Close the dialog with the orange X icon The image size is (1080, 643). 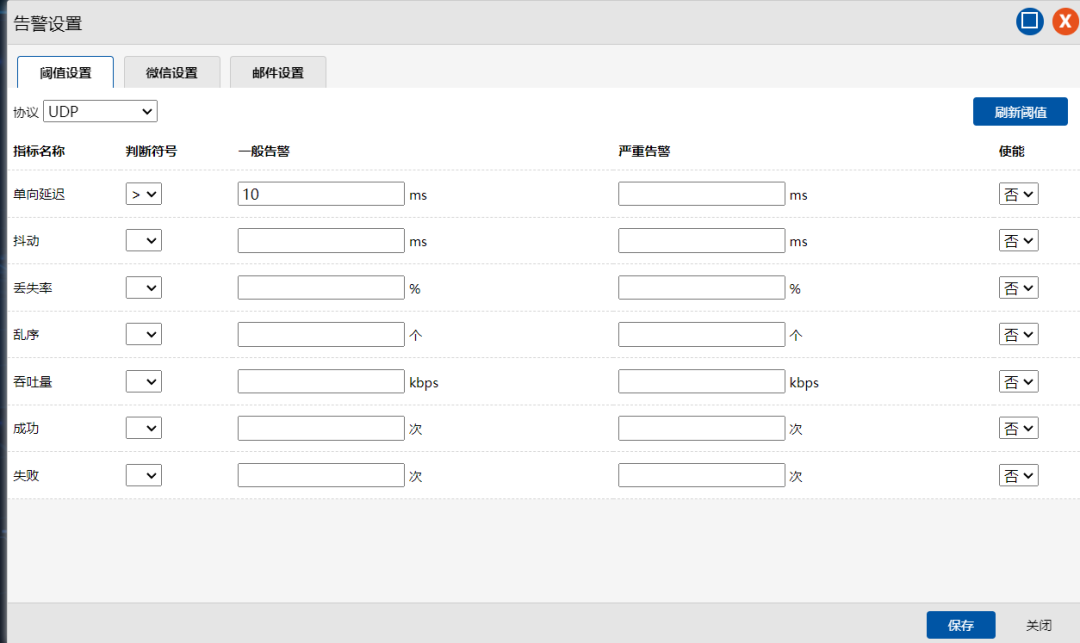(1065, 22)
